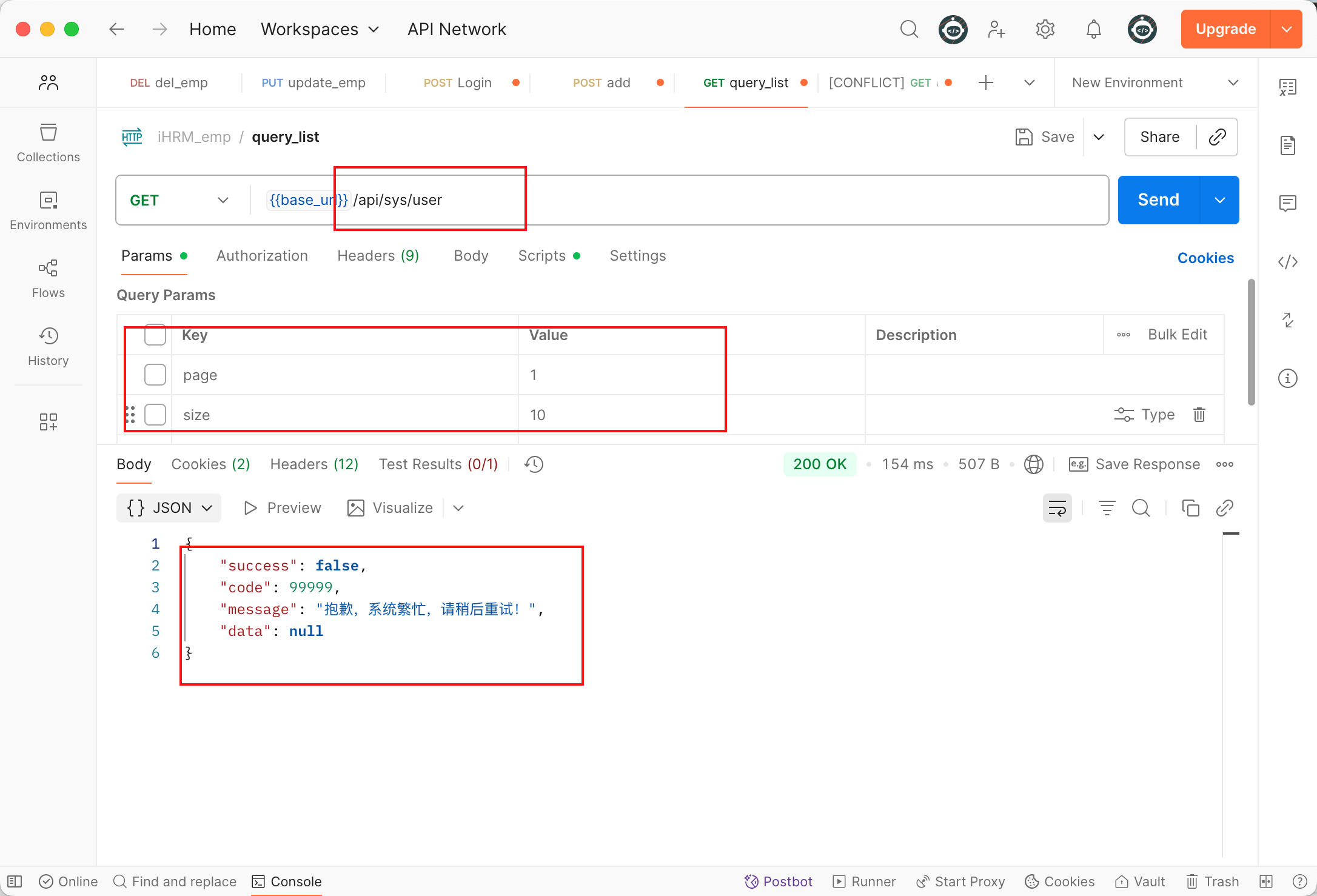
Task: Open the Flows sidebar icon
Action: (48, 279)
